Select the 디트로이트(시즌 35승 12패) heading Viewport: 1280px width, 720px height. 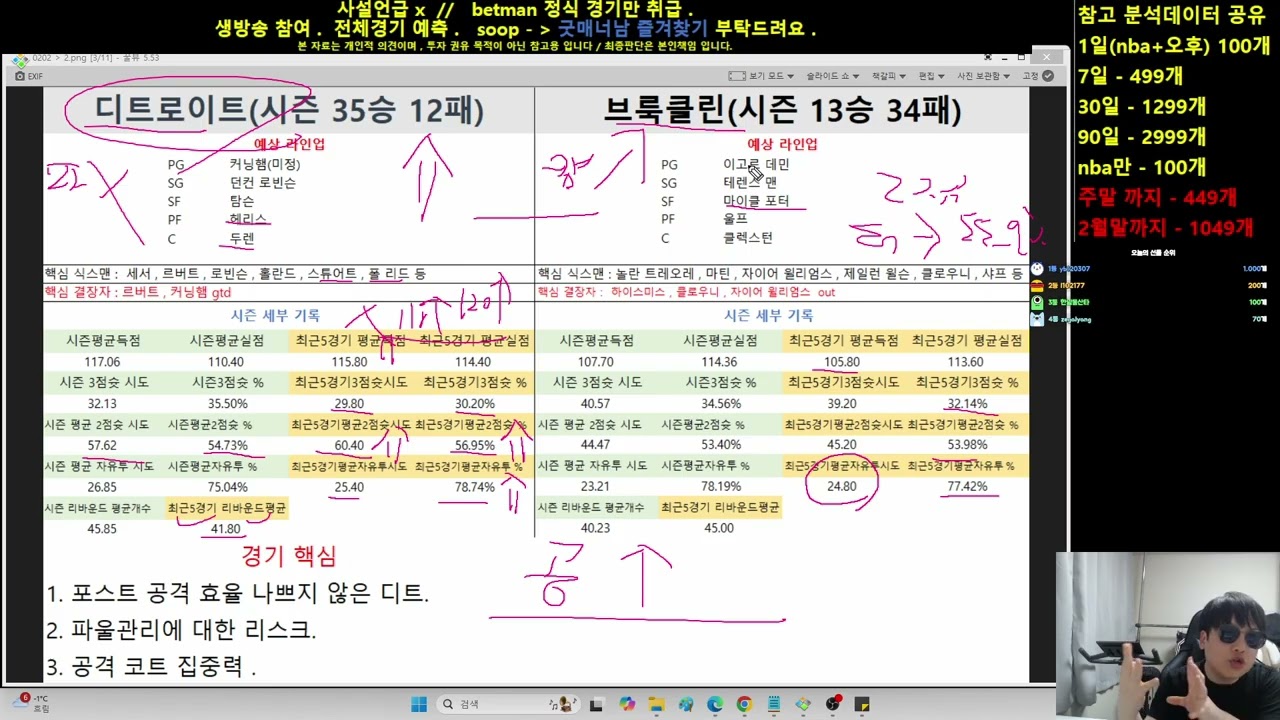click(x=289, y=110)
